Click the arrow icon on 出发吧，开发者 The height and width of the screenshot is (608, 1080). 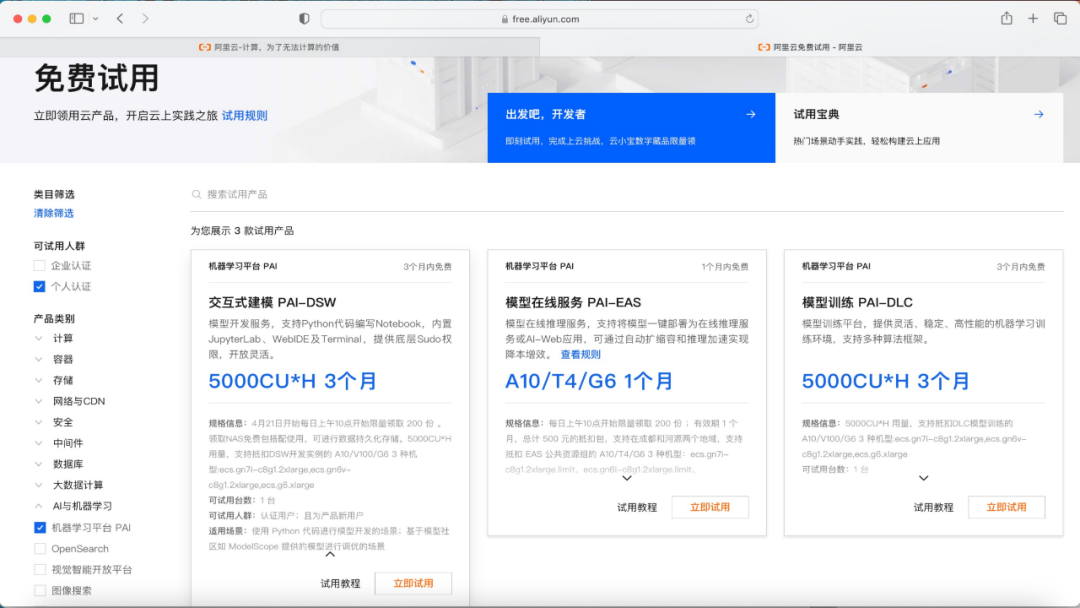[751, 114]
